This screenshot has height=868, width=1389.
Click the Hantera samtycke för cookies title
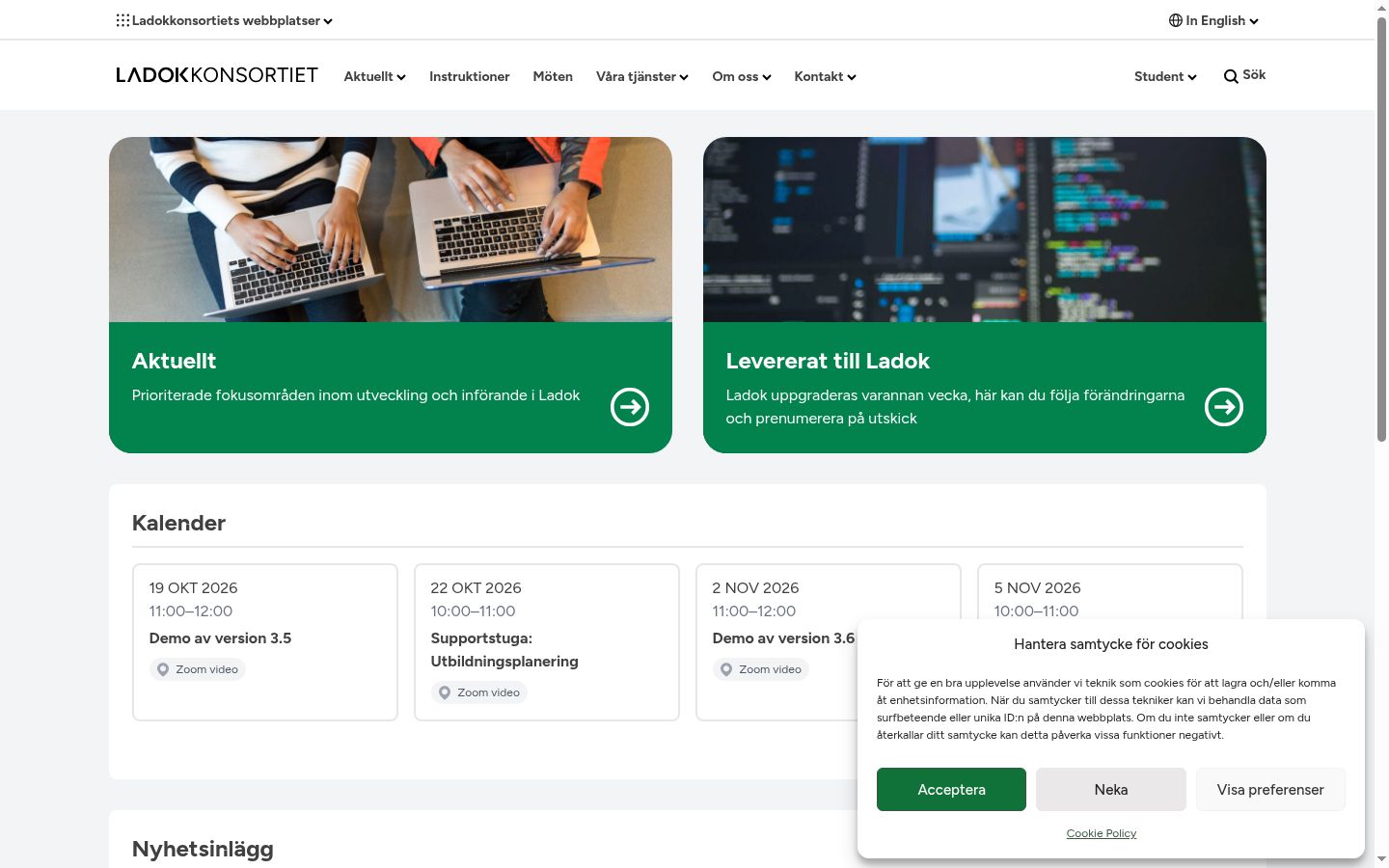1111,644
